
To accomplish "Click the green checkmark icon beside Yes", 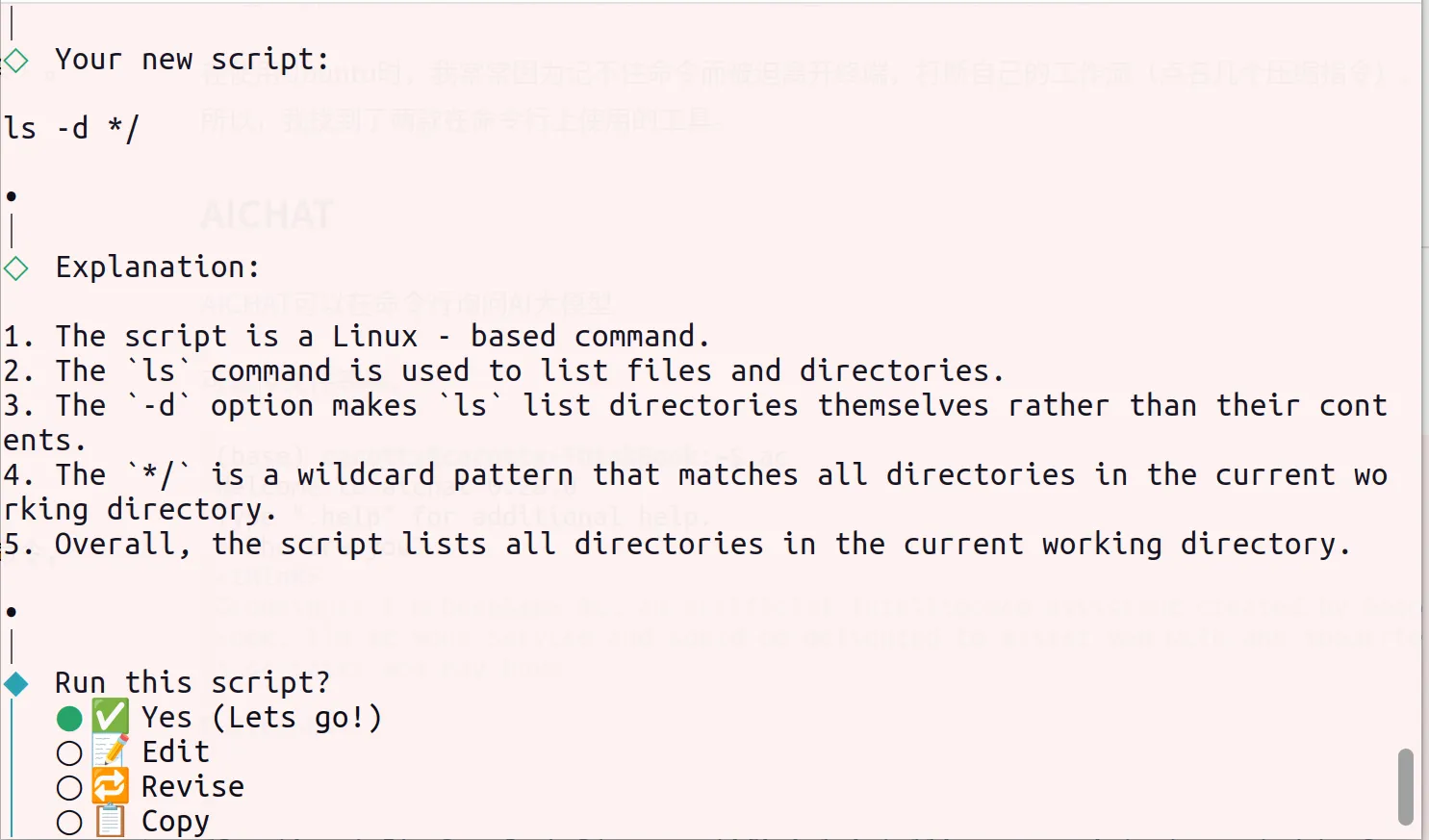I will (110, 717).
